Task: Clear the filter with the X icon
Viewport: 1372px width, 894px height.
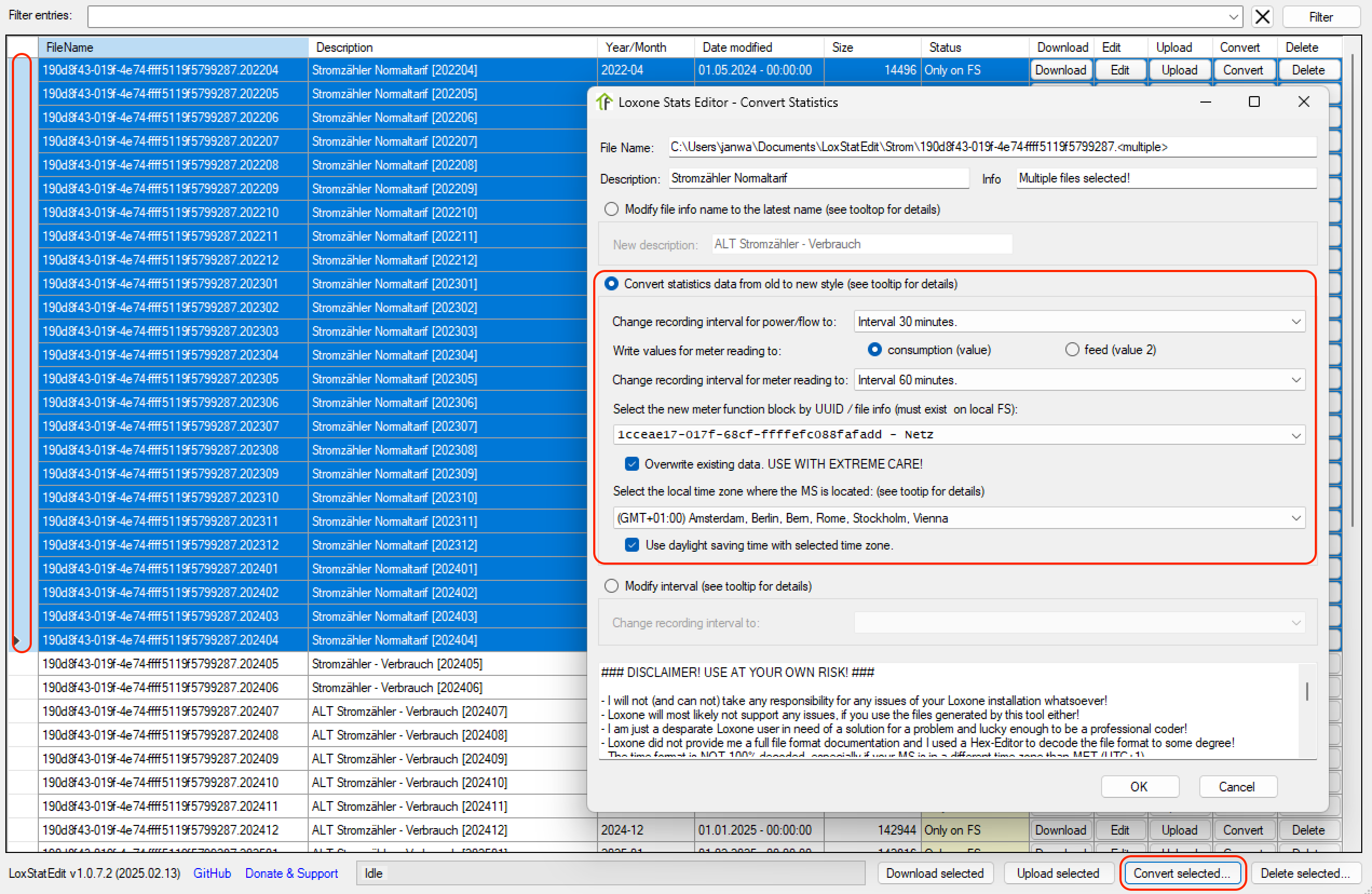Action: pos(1262,17)
